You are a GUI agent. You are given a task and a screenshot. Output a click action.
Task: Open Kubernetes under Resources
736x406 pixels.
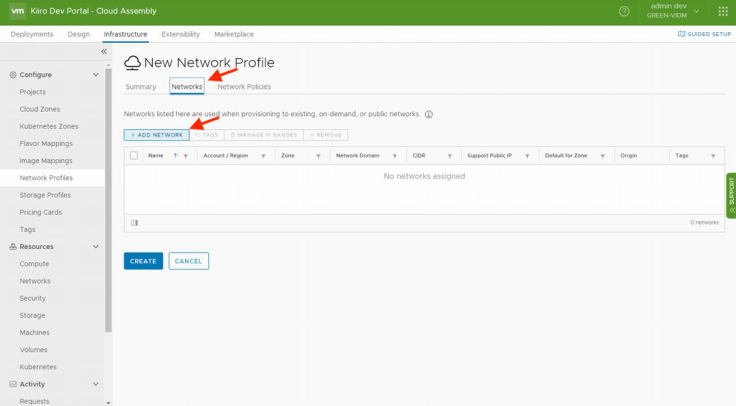[x=38, y=367]
